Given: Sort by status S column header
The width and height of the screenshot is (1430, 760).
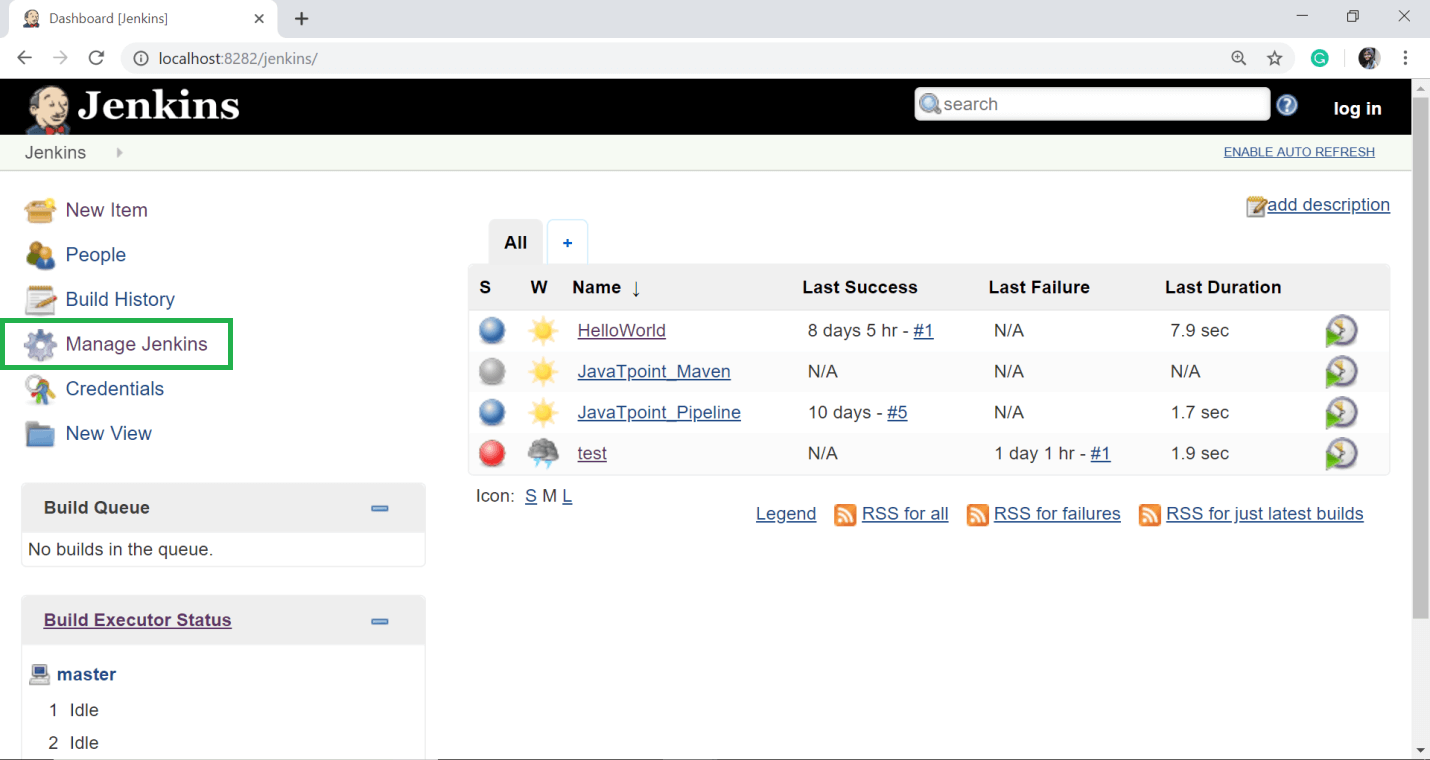Looking at the screenshot, I should click(485, 287).
